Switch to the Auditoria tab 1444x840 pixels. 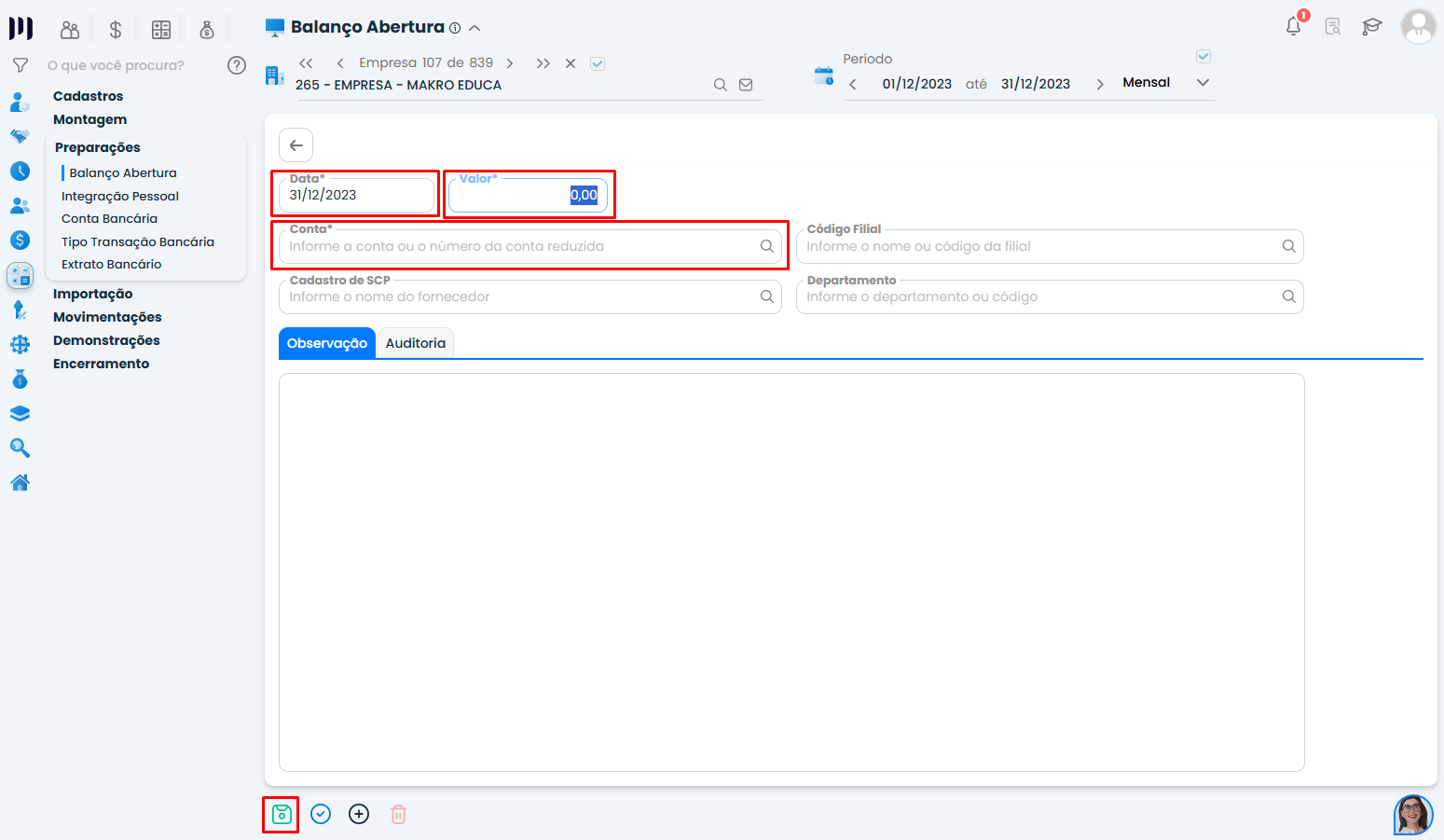click(x=415, y=343)
